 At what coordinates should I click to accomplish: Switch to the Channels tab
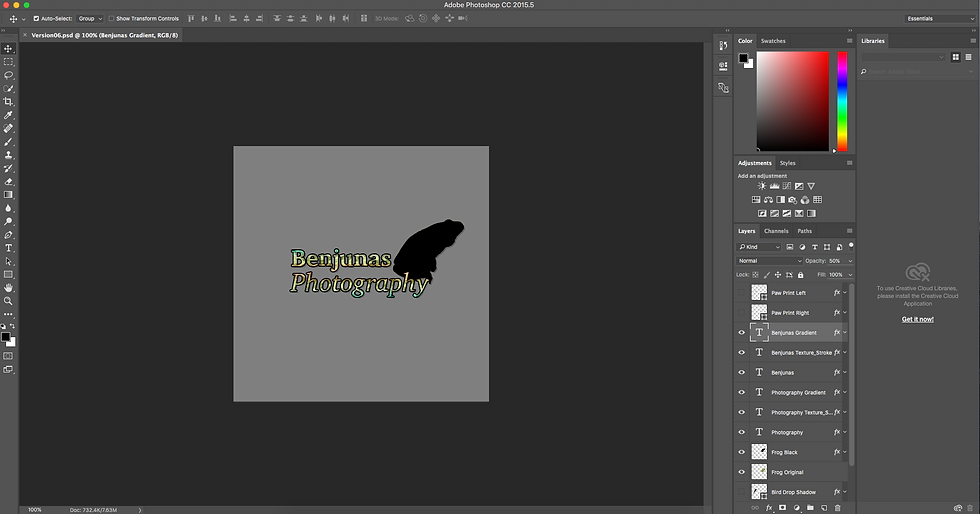pyautogui.click(x=776, y=231)
